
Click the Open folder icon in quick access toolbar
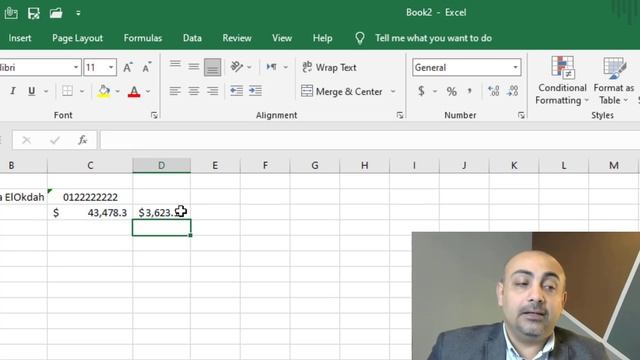click(56, 13)
